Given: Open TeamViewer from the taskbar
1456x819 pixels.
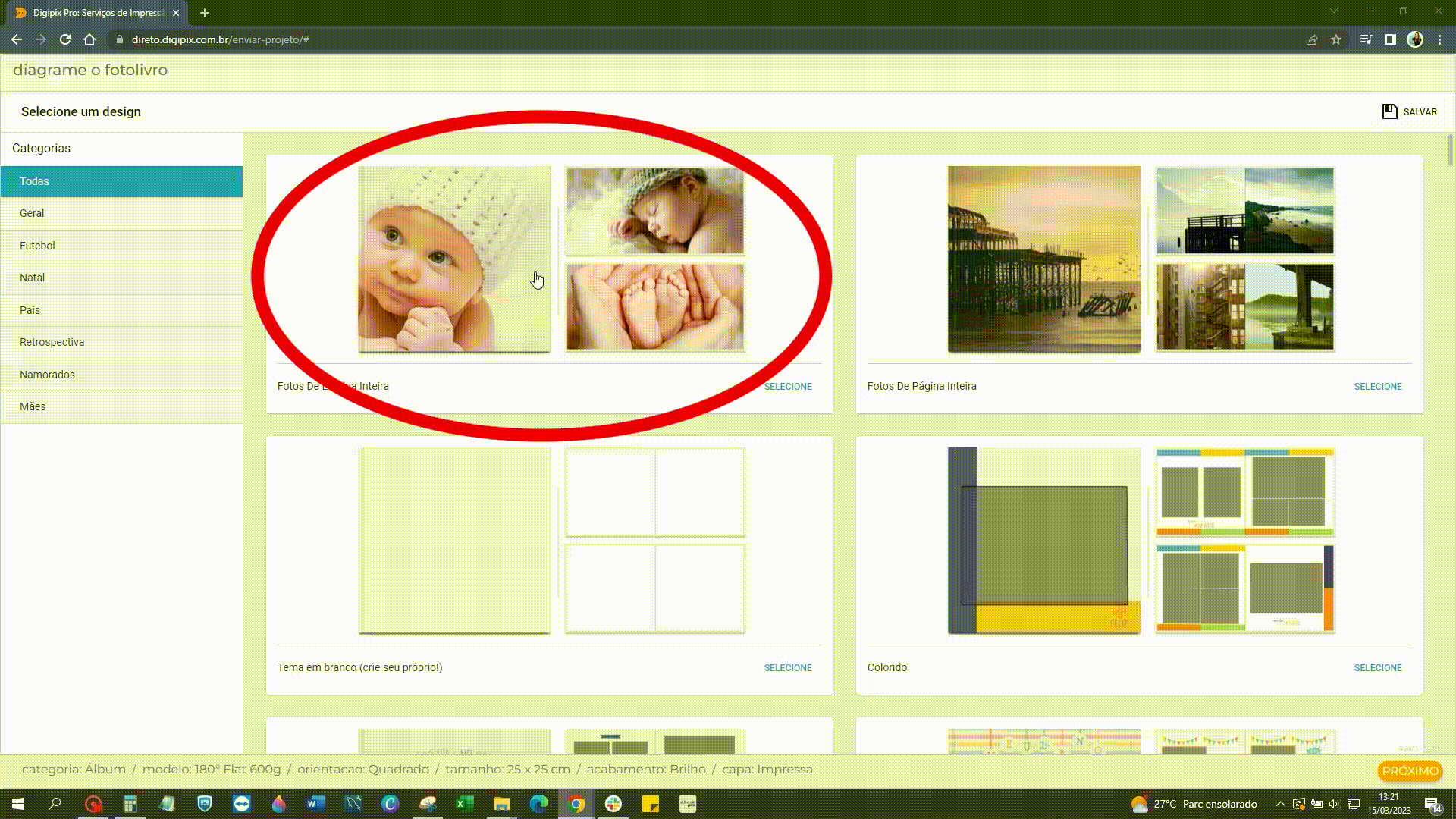Looking at the screenshot, I should coord(242,804).
